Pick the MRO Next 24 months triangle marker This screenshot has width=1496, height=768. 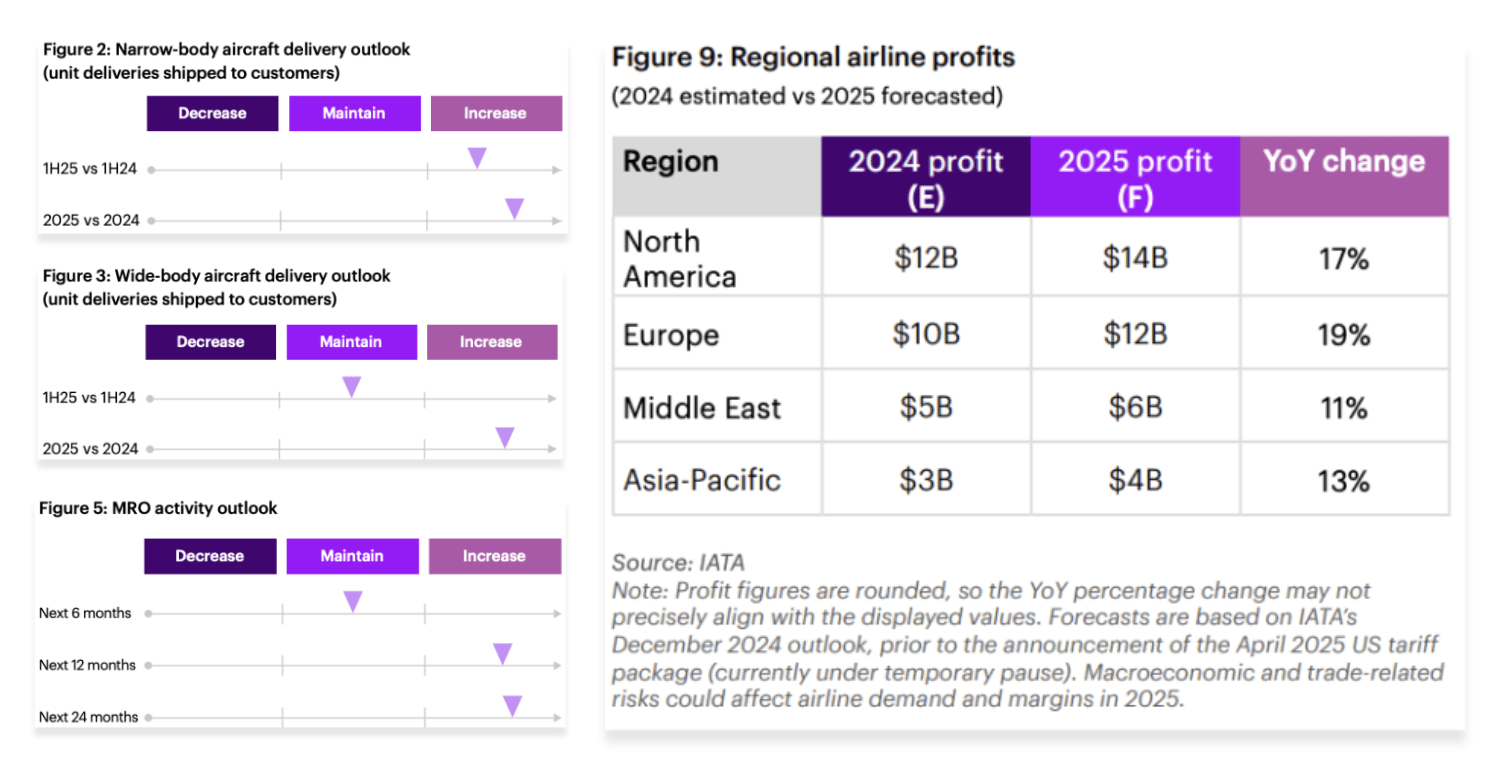(512, 706)
